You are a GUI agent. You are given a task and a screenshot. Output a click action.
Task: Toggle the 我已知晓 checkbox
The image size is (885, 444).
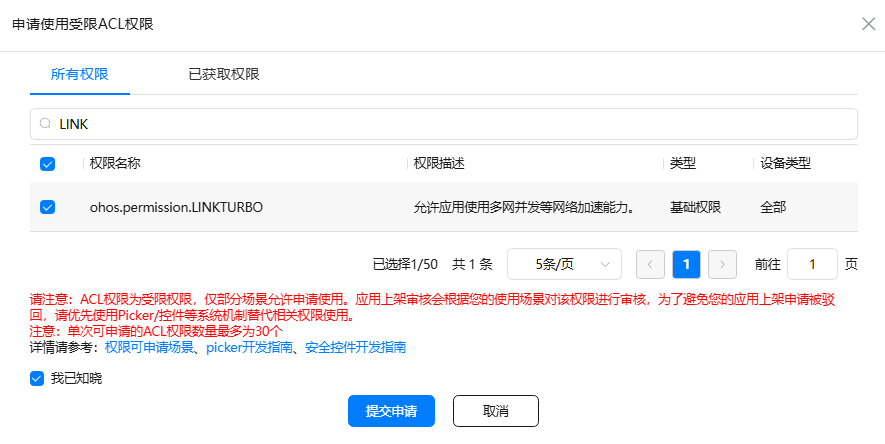[37, 379]
